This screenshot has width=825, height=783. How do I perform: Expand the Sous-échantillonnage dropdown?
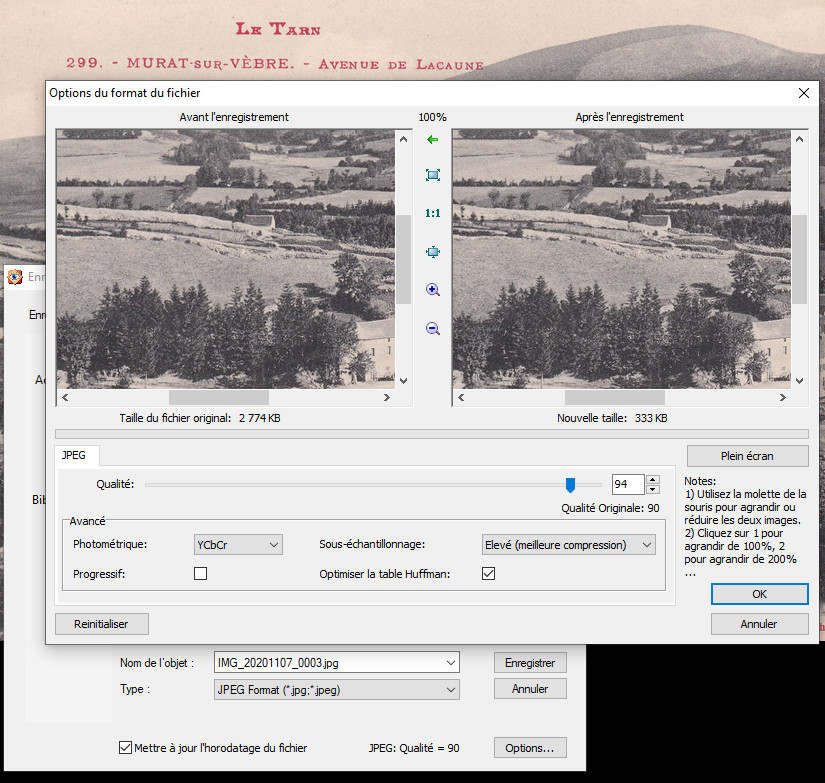pos(568,545)
